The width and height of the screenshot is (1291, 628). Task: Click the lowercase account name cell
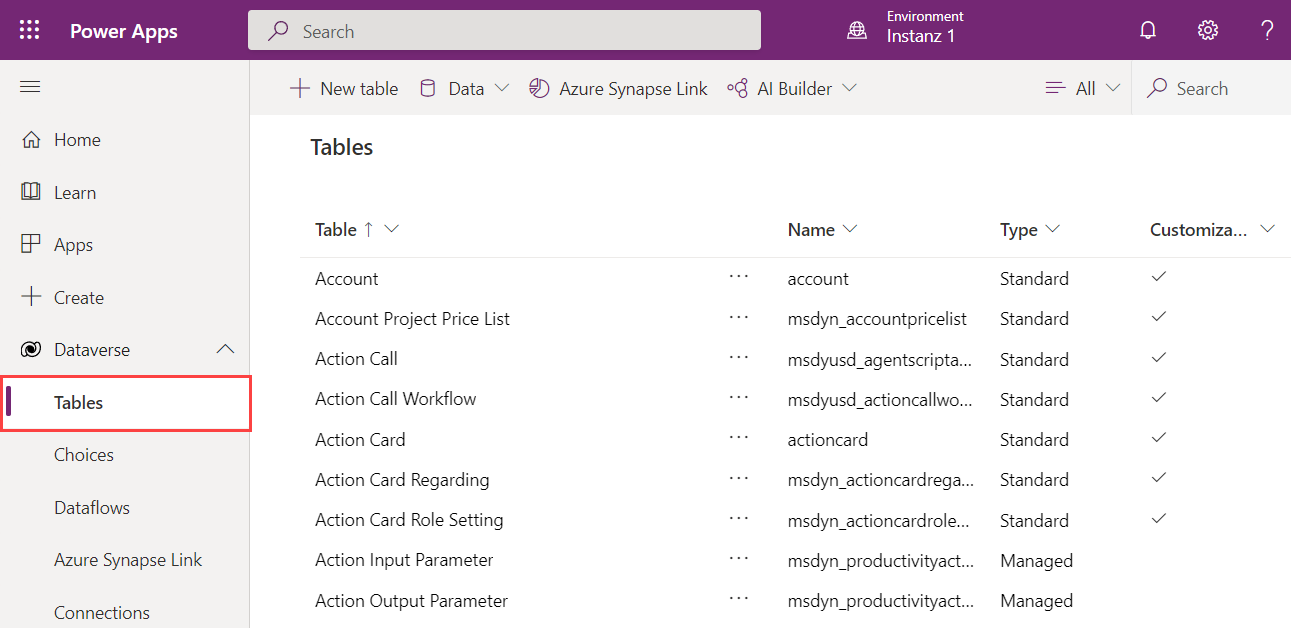818,278
